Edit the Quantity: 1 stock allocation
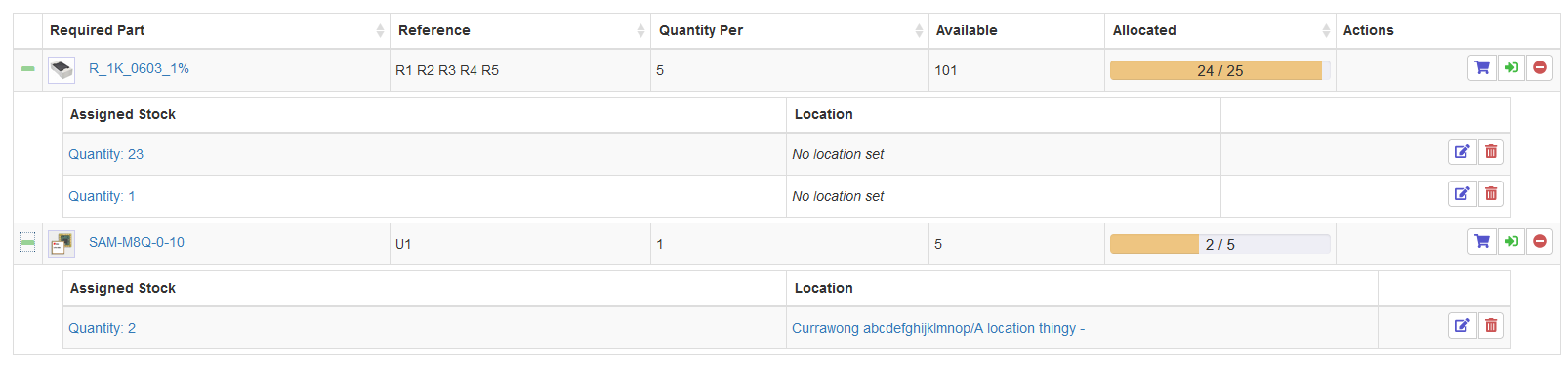 coord(1462,193)
